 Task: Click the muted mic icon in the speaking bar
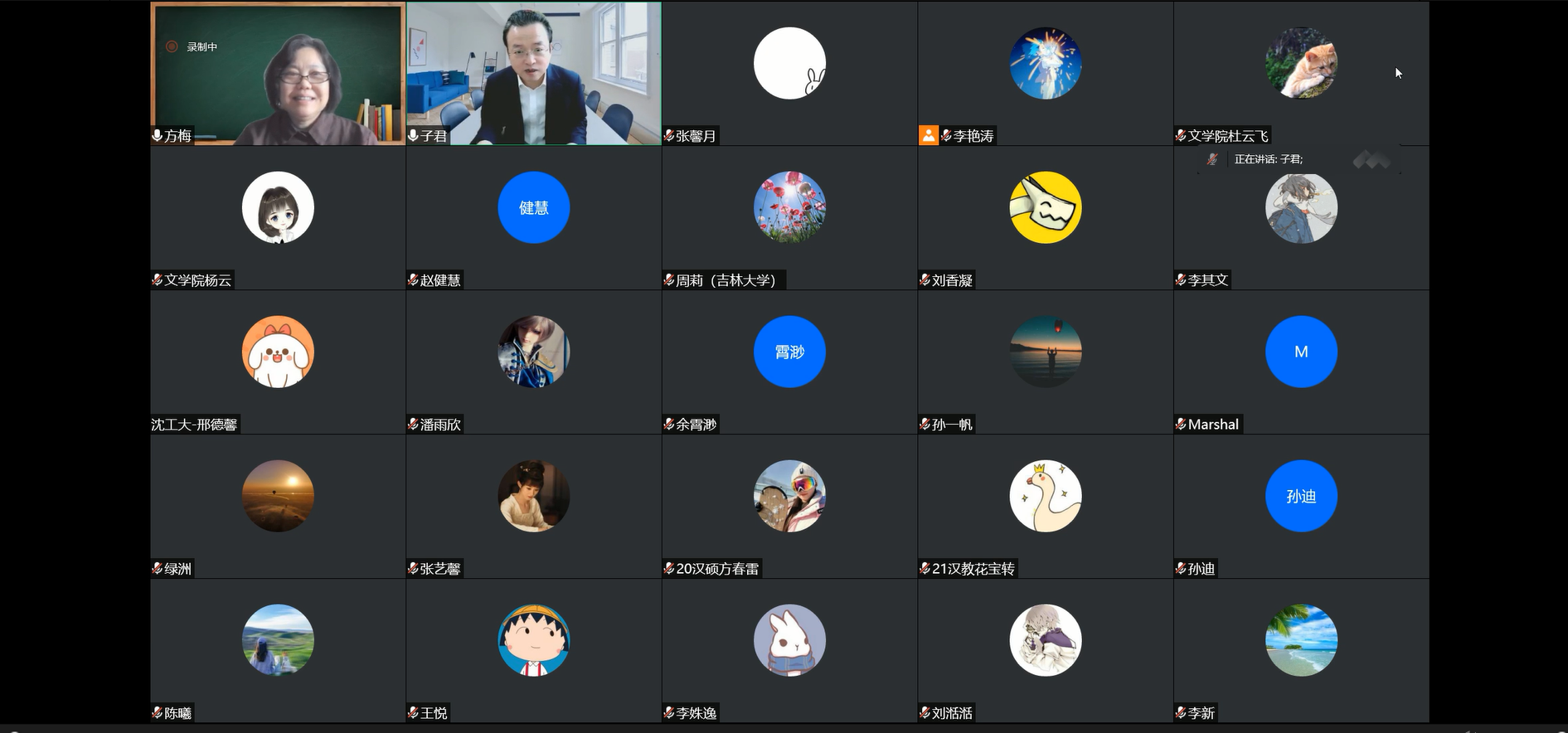1212,159
